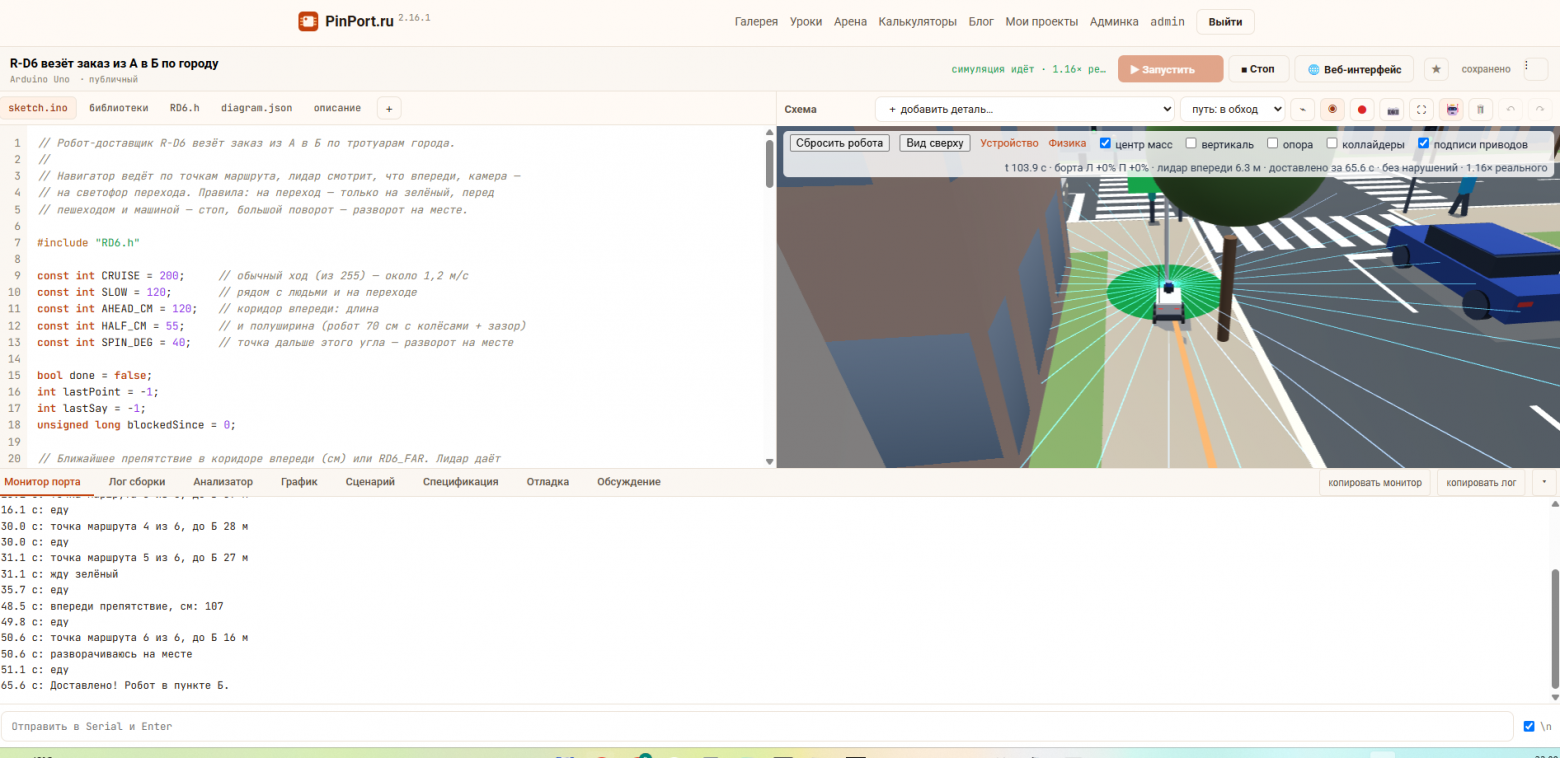Viewport: 1560px width, 758px height.
Task: Click the Serial input field
Action: [756, 726]
